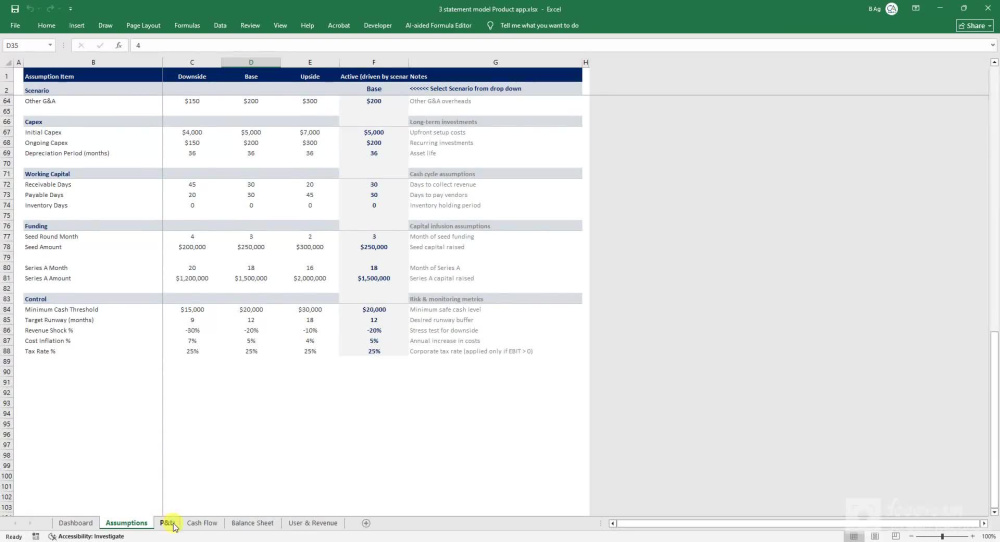Image resolution: width=1000 pixels, height=542 pixels.
Task: Click the Name Box showing D35
Action: click(x=24, y=45)
